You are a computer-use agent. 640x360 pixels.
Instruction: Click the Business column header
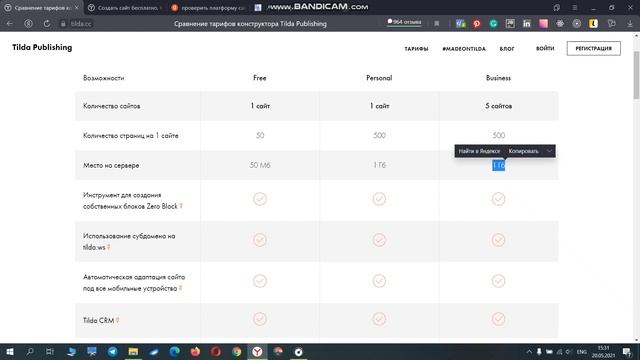click(498, 78)
